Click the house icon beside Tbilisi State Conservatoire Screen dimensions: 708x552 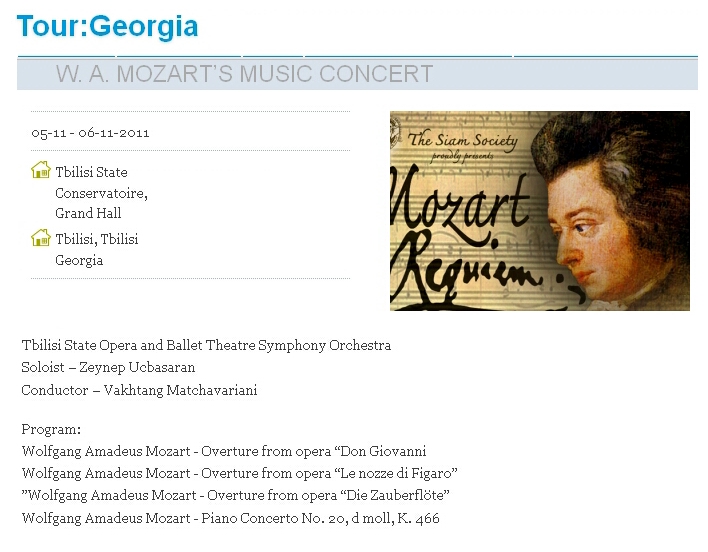point(41,170)
